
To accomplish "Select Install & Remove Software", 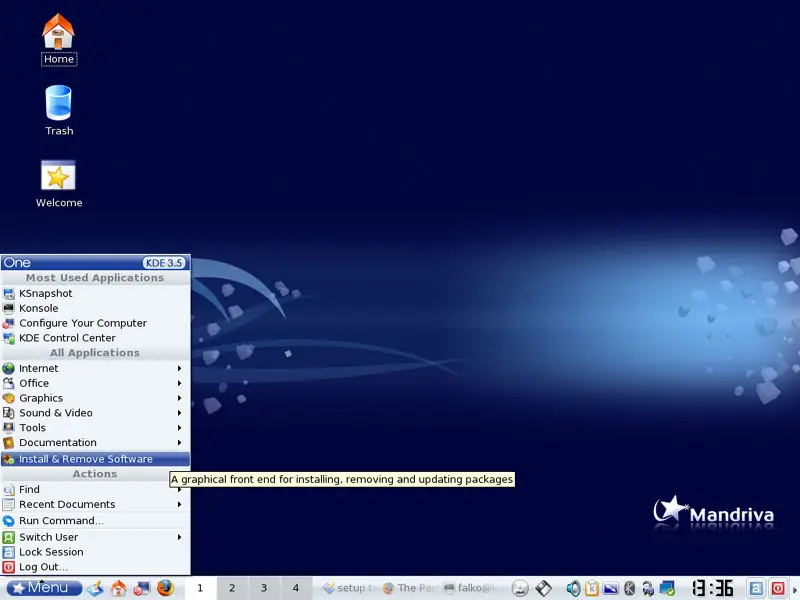I will 95,459.
